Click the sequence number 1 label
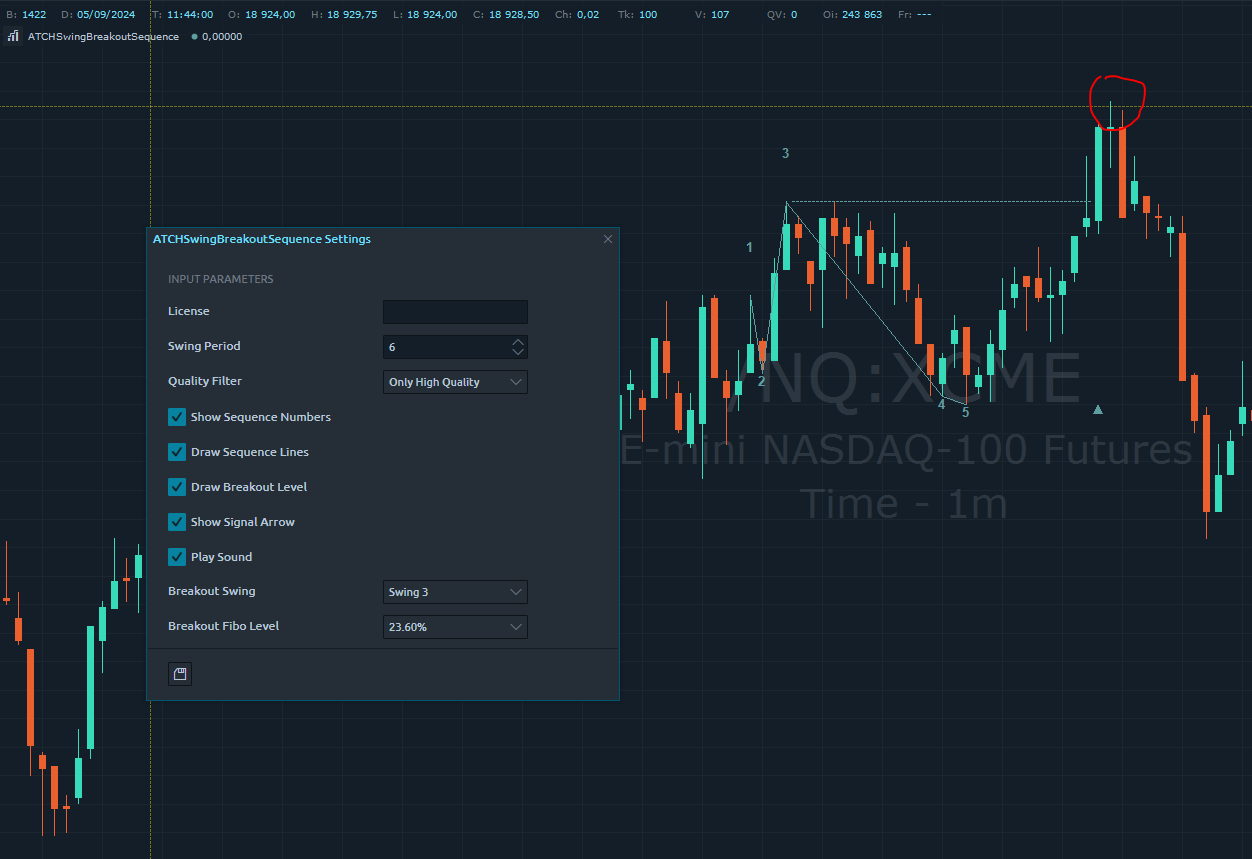 point(749,247)
